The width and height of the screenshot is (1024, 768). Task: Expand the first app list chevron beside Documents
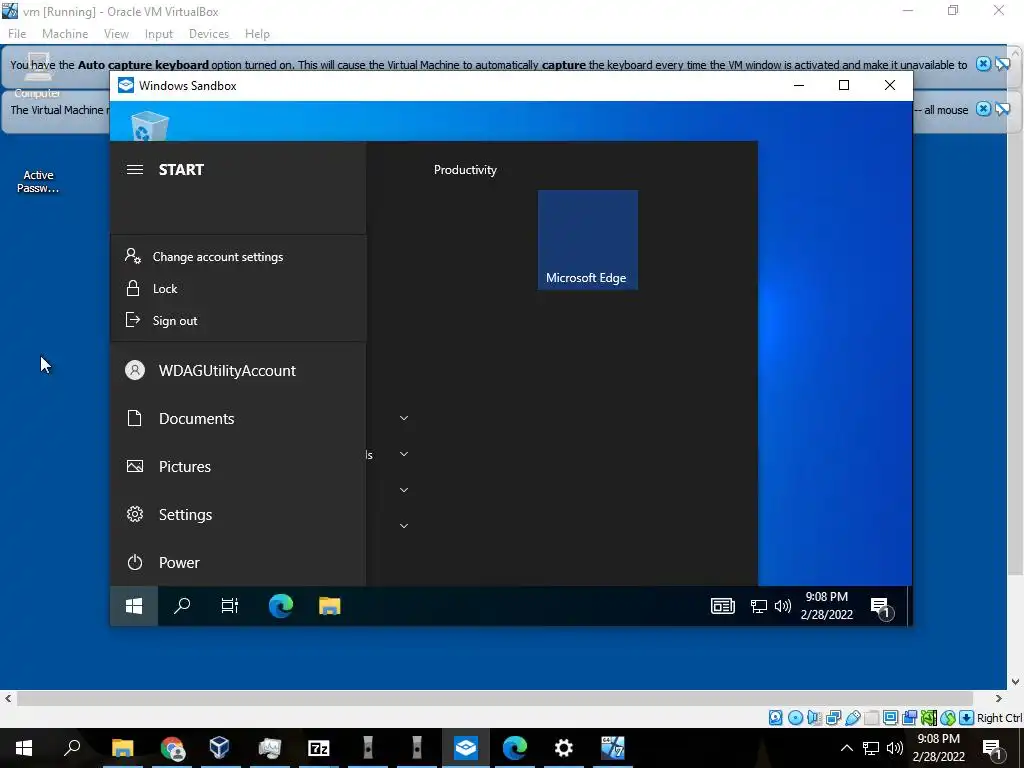tap(404, 418)
